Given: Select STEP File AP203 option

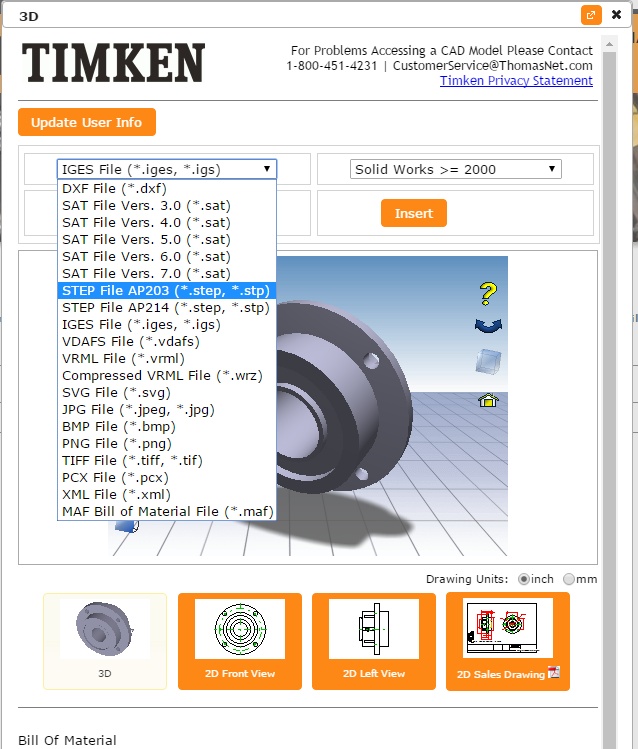Looking at the screenshot, I should [x=167, y=290].
